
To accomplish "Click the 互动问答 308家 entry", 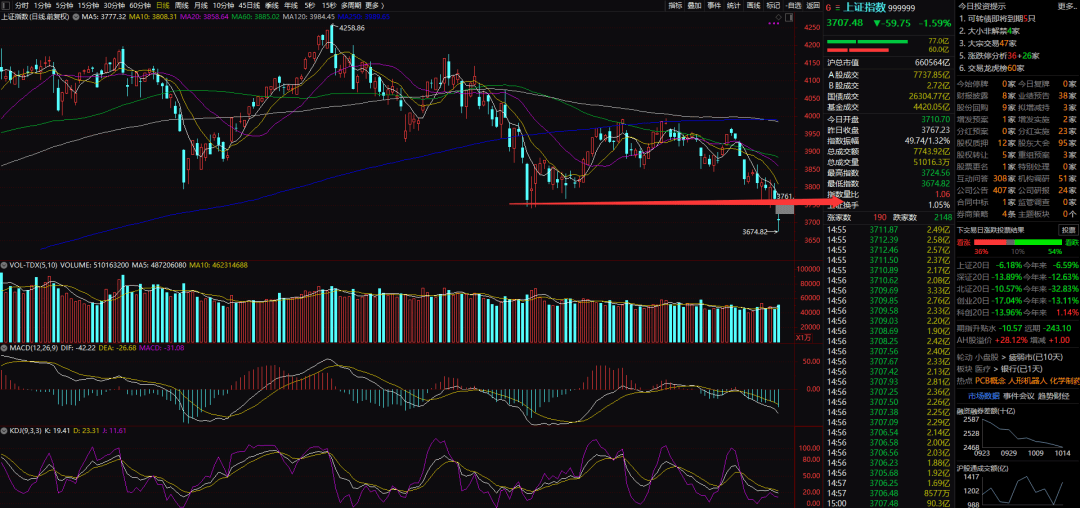I will (x=988, y=178).
